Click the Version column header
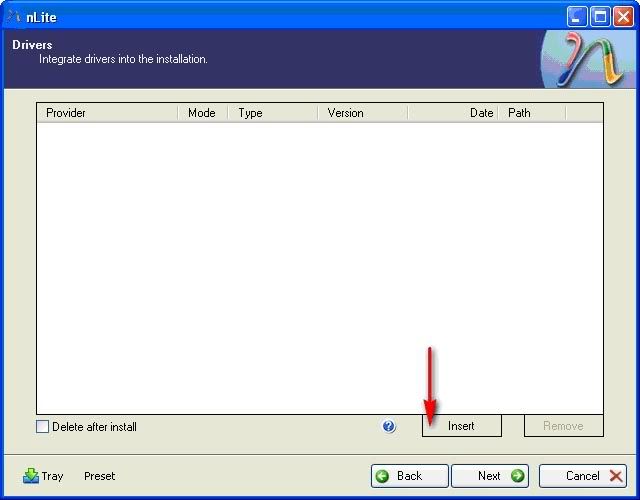 363,113
